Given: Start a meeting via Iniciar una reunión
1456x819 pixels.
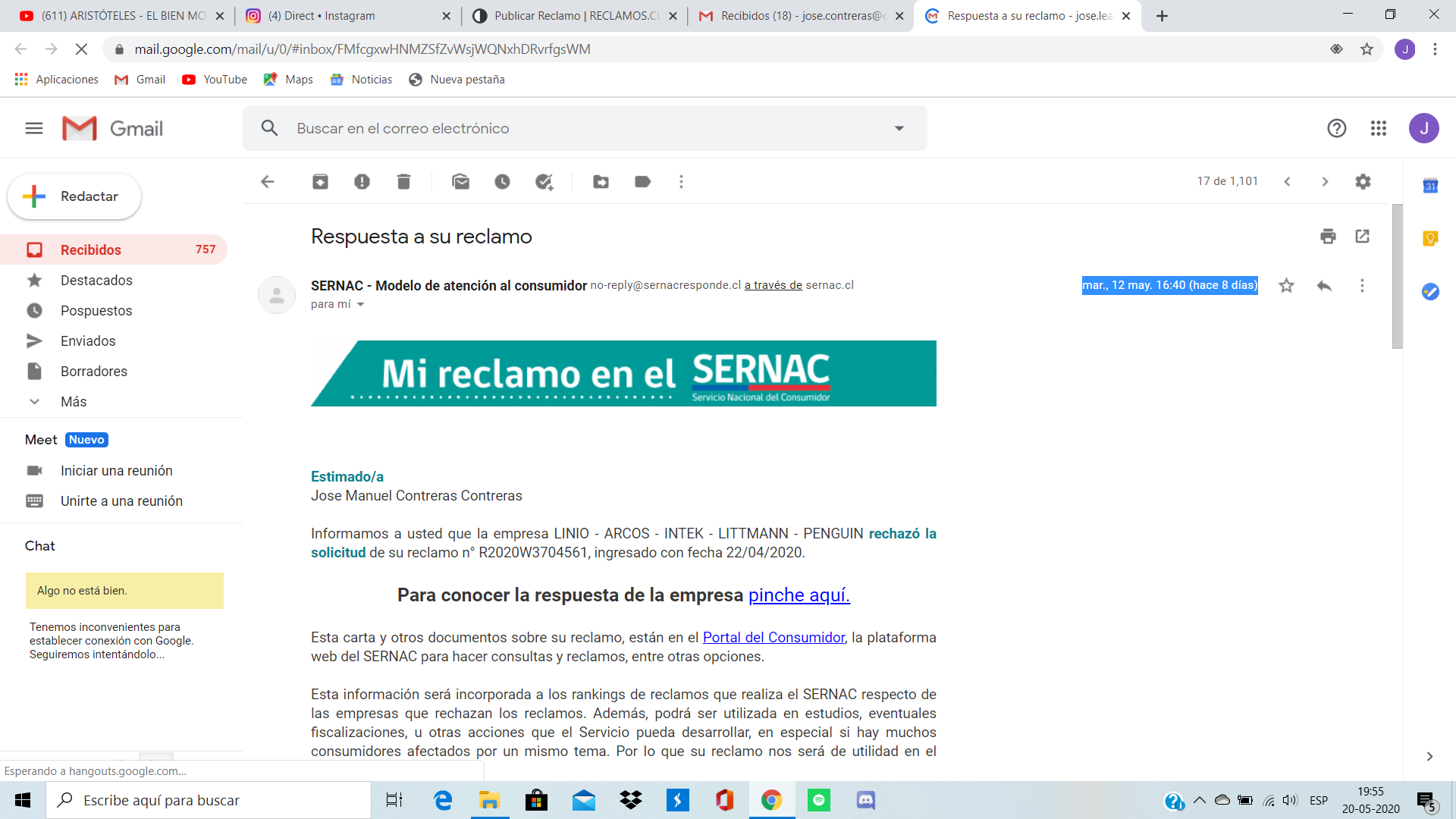Looking at the screenshot, I should pyautogui.click(x=117, y=470).
